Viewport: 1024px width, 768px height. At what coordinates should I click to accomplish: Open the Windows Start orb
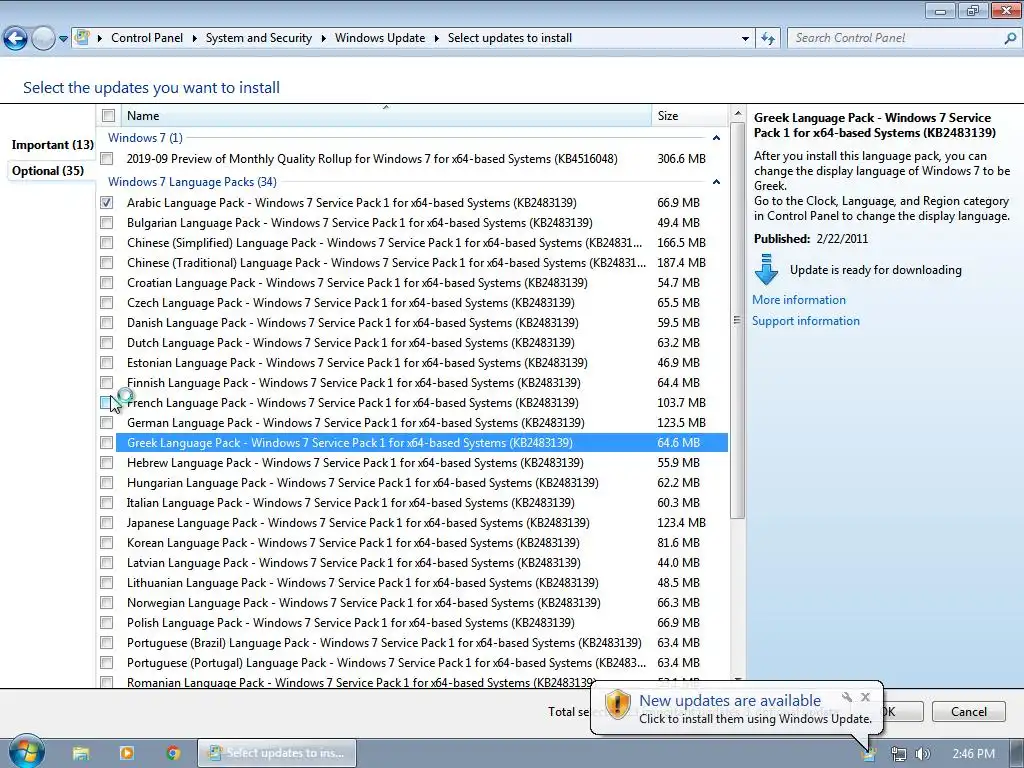pos(27,752)
